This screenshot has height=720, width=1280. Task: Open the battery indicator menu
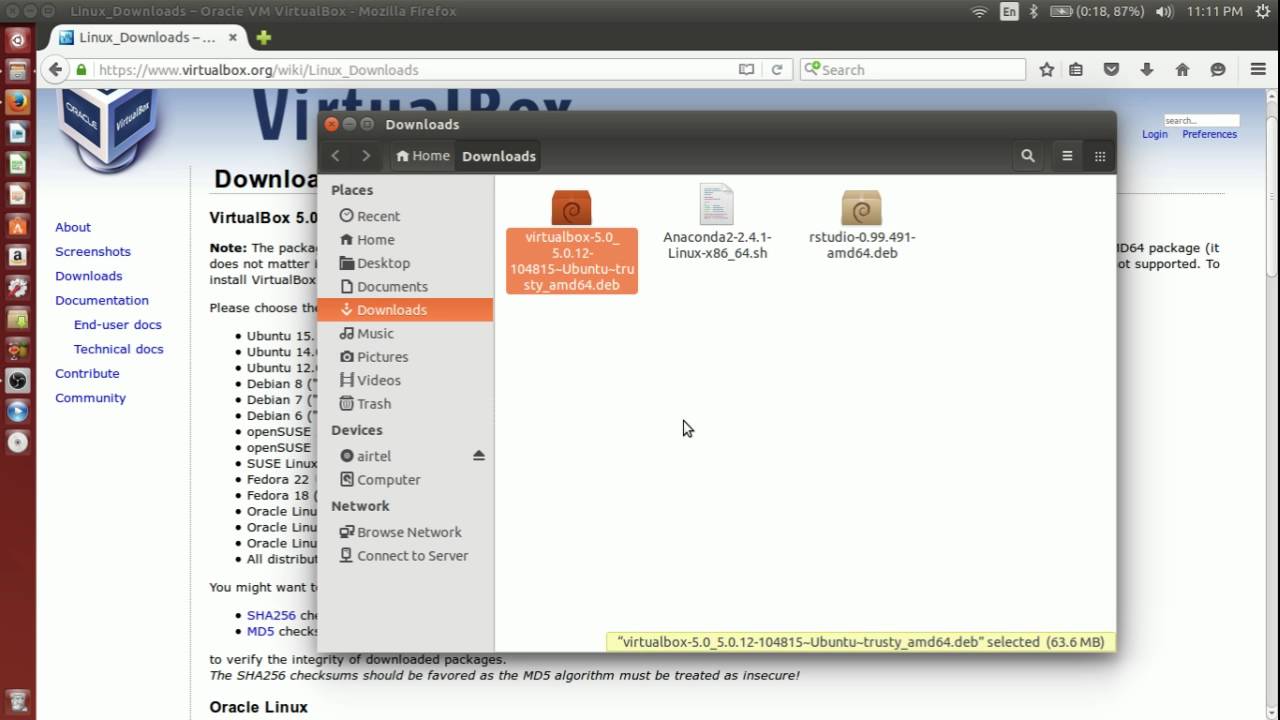[x=1097, y=12]
